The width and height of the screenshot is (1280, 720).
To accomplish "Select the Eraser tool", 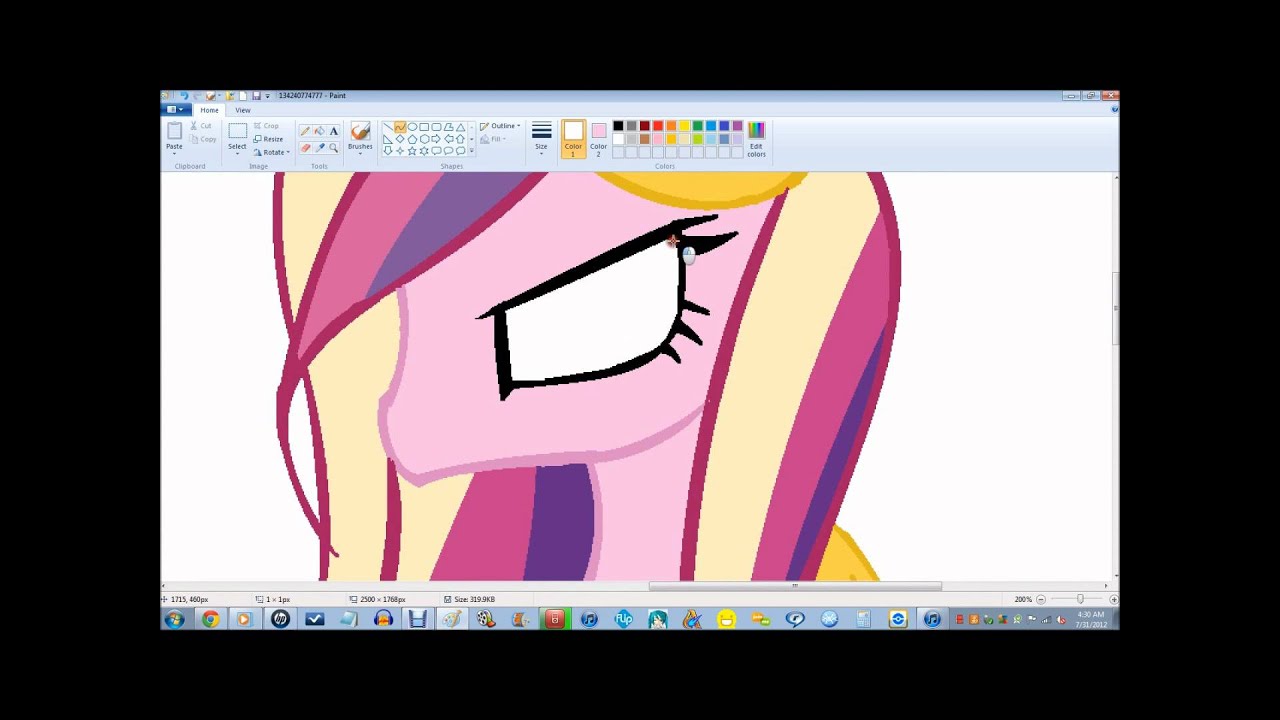I will [305, 148].
